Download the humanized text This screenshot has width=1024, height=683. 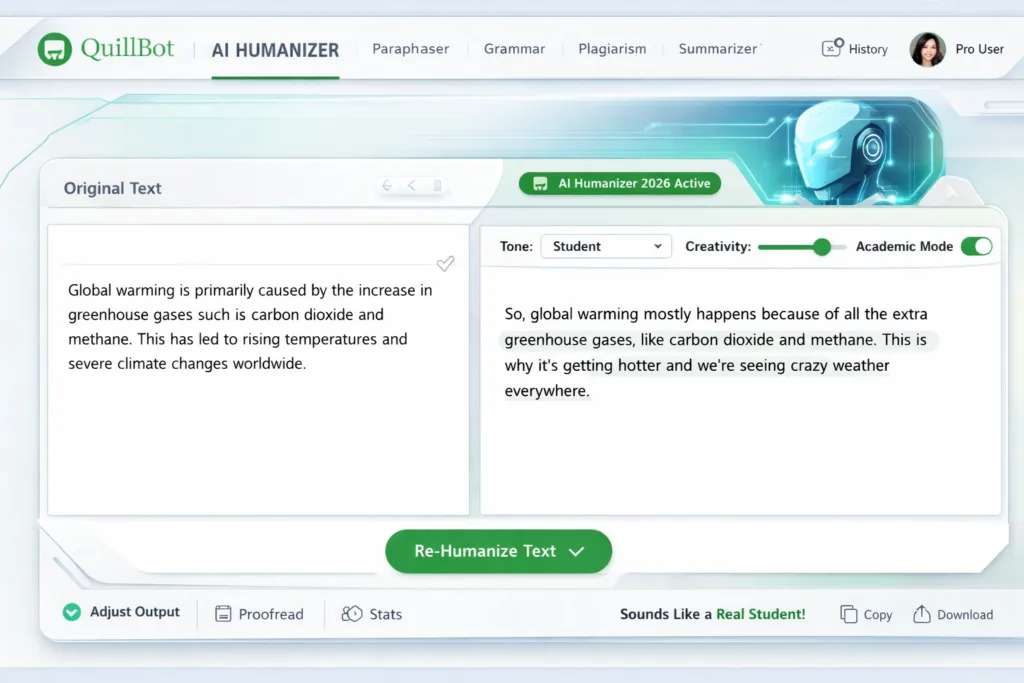(x=951, y=614)
